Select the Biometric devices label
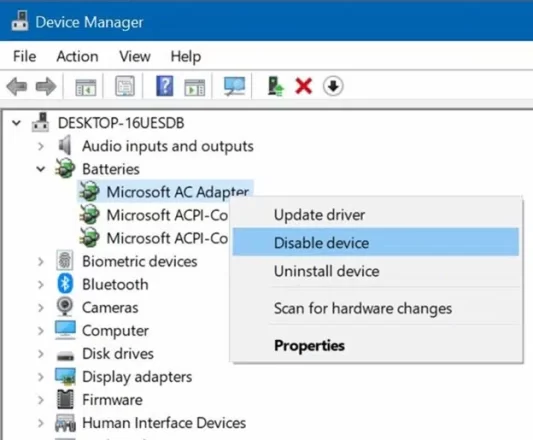 [140, 261]
